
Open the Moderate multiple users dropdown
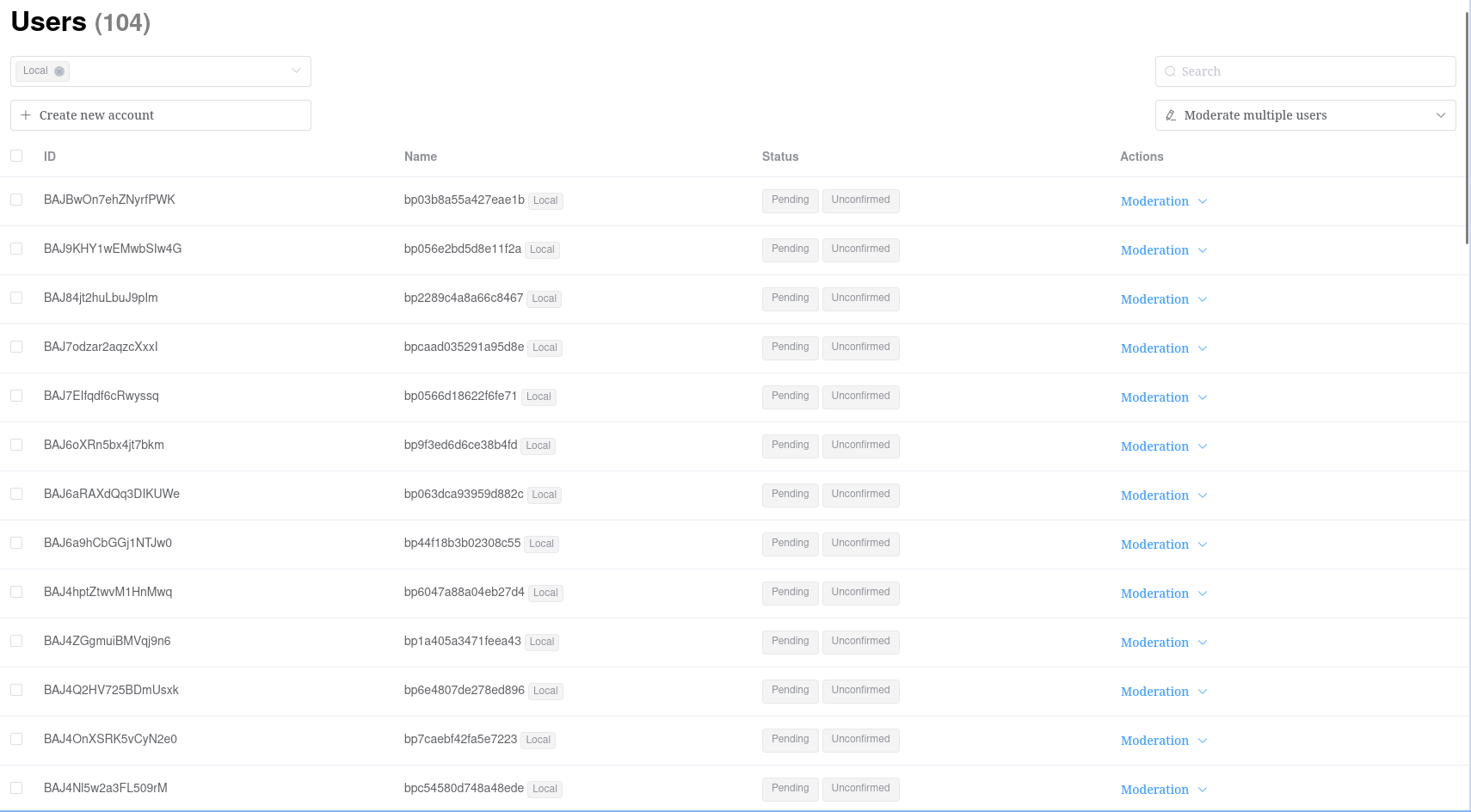coord(1305,115)
